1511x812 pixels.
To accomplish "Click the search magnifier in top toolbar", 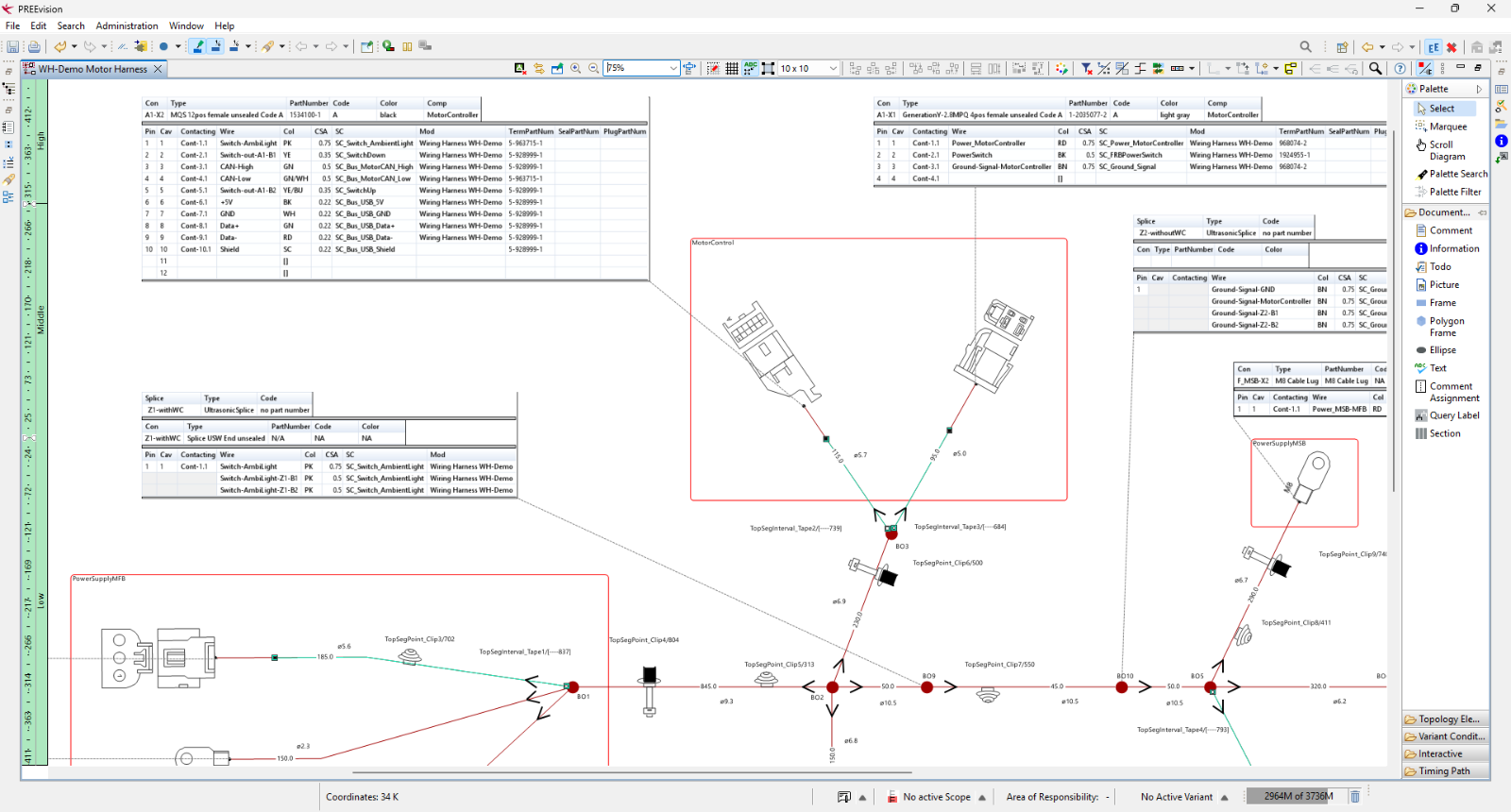I will point(1306,46).
